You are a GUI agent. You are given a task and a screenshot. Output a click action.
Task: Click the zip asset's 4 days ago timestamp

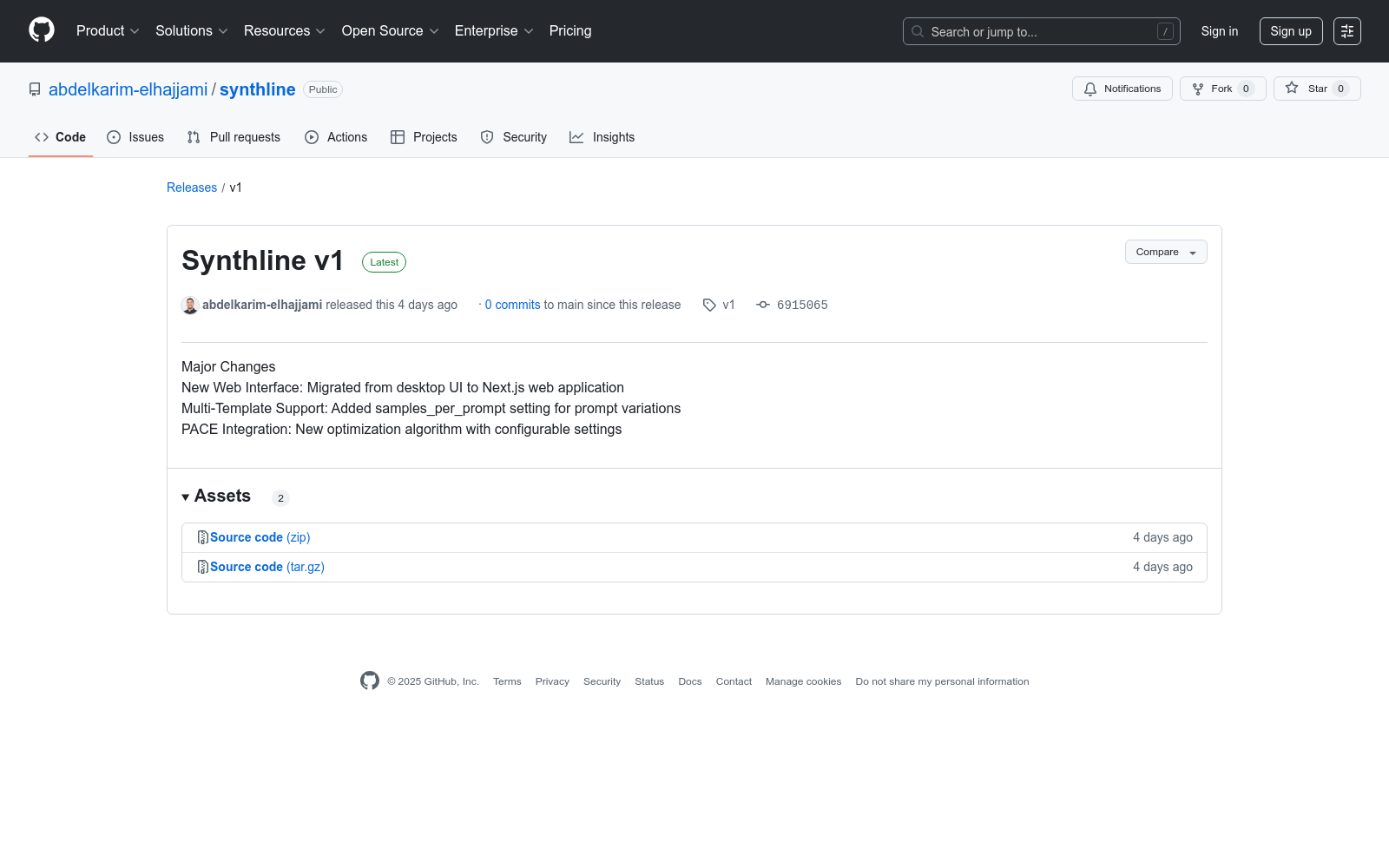pyautogui.click(x=1162, y=537)
